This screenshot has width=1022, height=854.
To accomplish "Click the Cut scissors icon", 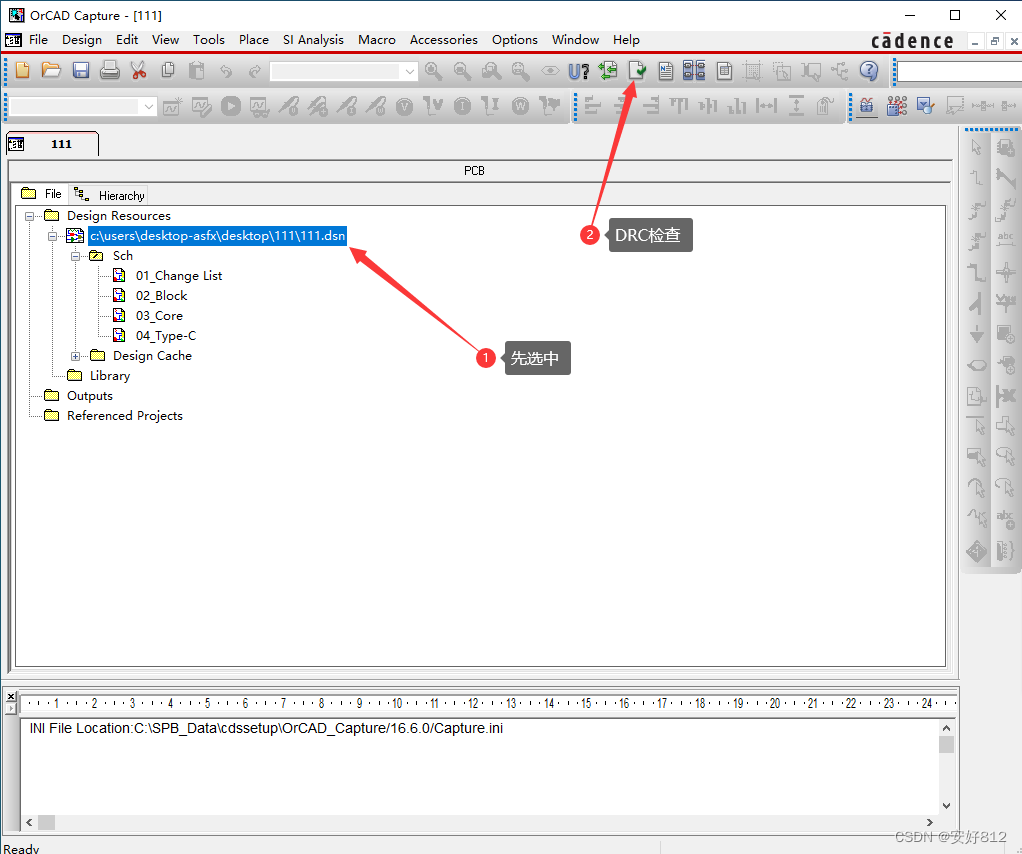I will pyautogui.click(x=138, y=70).
